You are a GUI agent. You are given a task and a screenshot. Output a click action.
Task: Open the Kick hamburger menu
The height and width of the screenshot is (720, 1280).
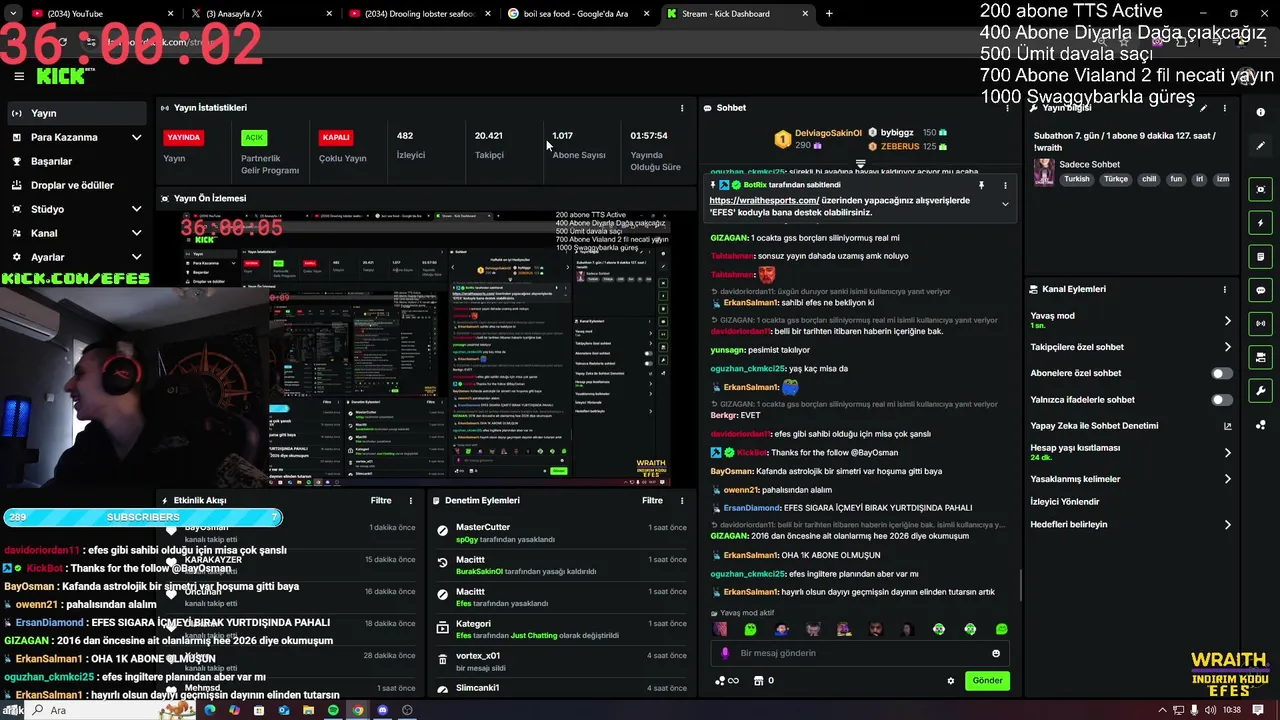click(19, 76)
